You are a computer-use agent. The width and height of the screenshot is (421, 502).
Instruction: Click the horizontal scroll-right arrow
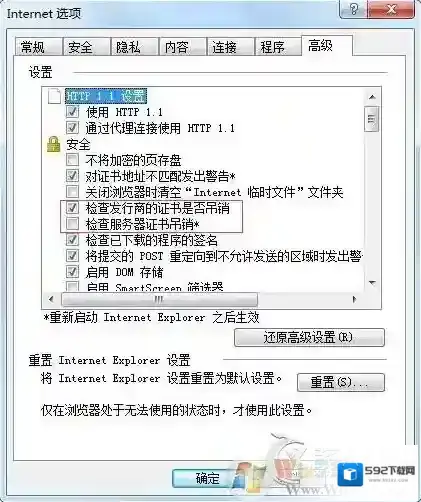(354, 299)
